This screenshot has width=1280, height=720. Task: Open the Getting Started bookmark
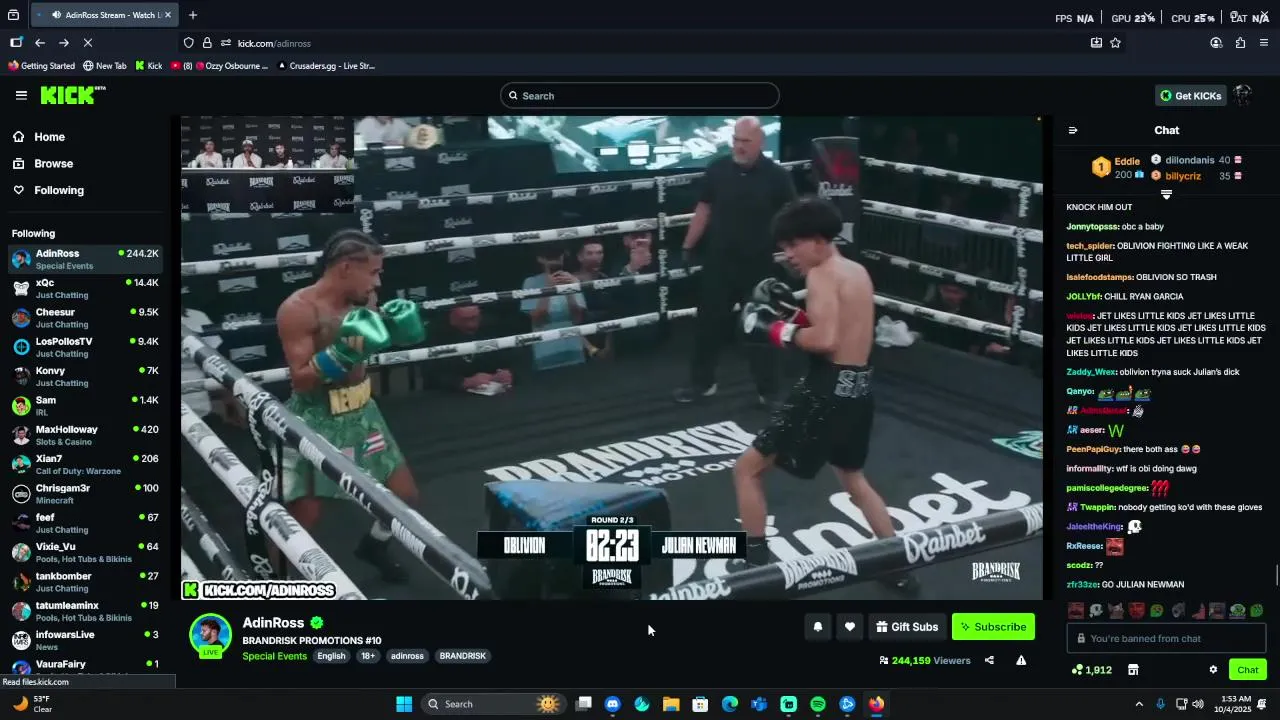41,66
